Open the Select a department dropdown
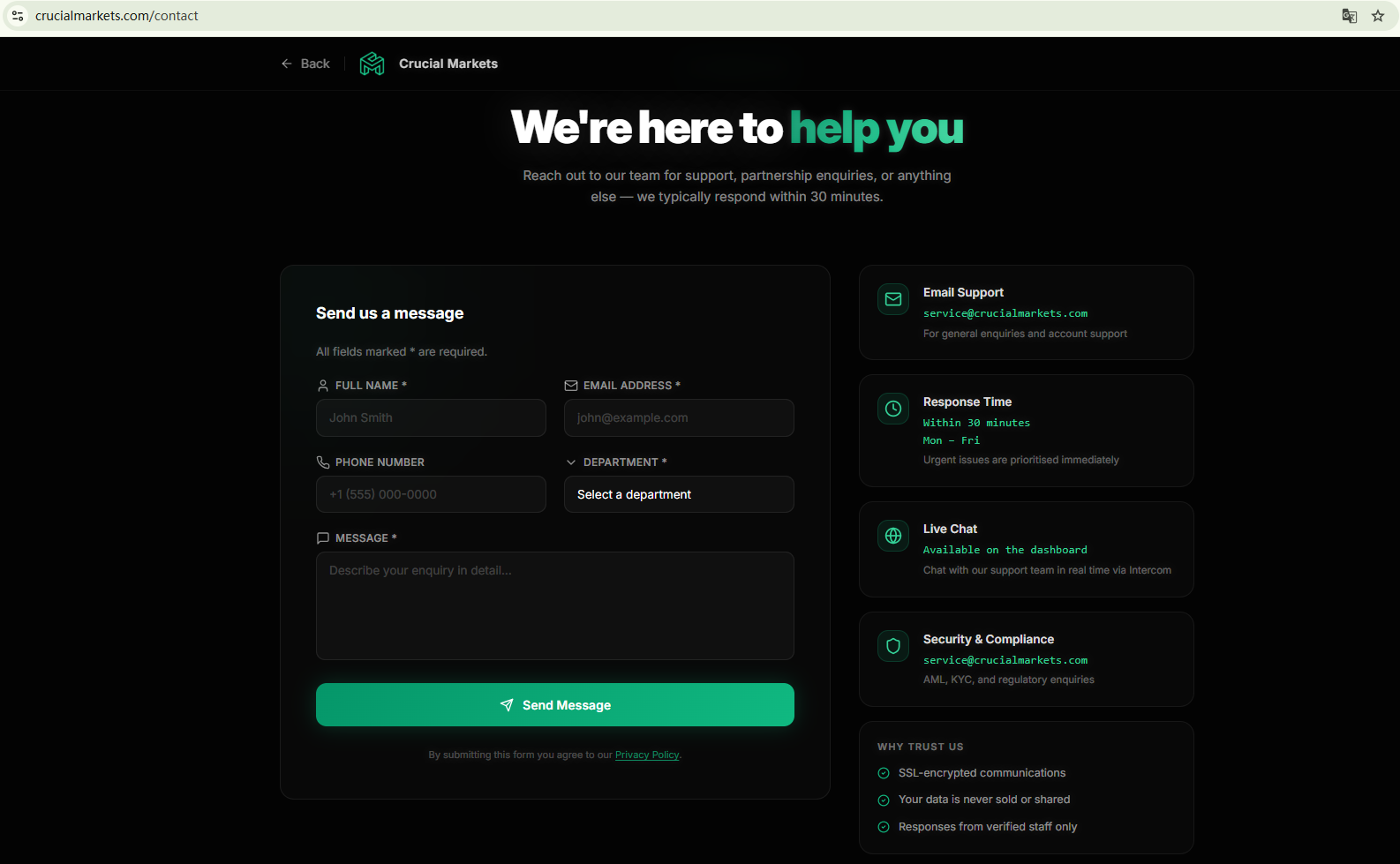 tap(679, 494)
